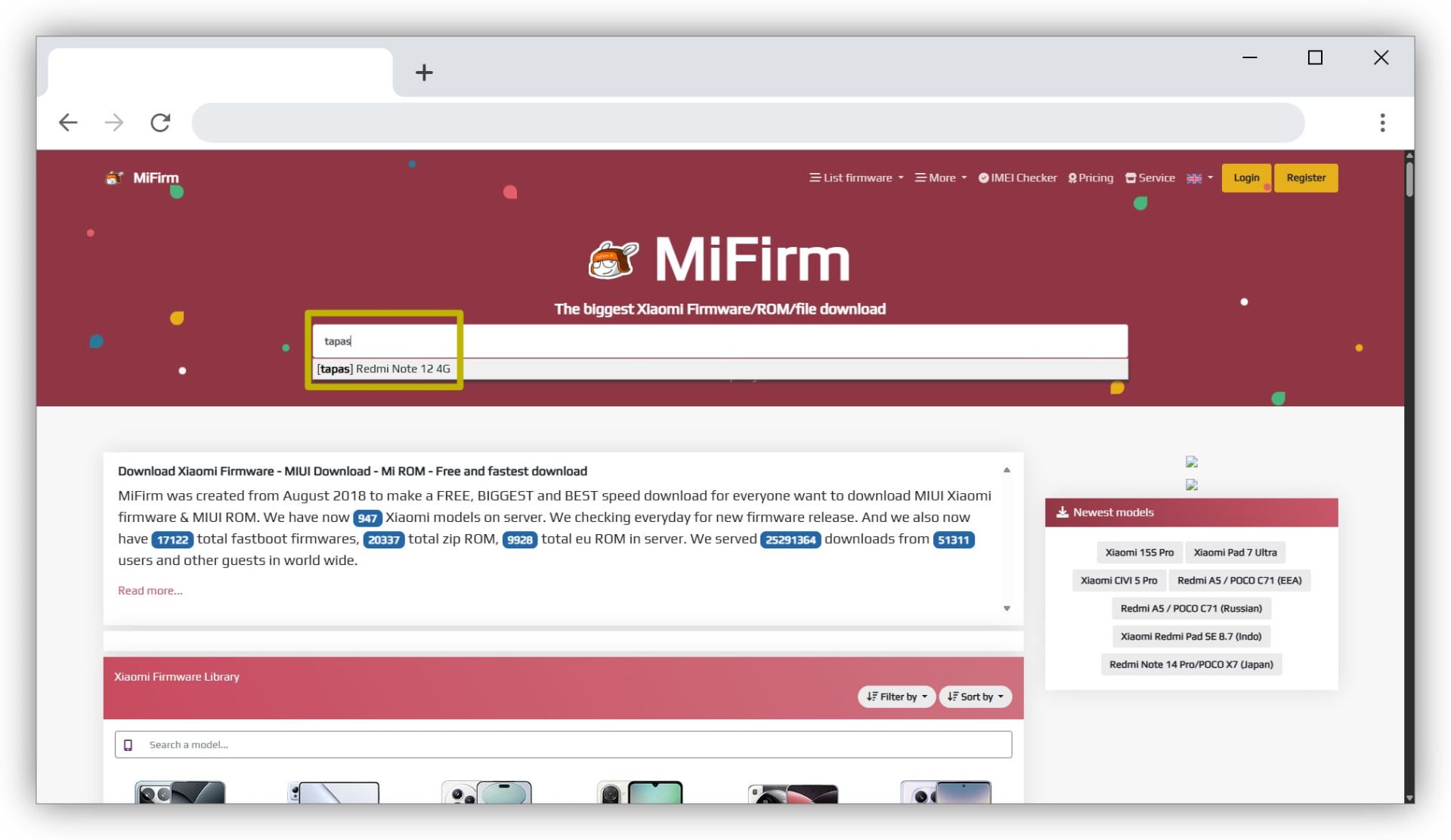The width and height of the screenshot is (1451, 840).
Task: Click the description box scroll up arrow
Action: tap(1007, 470)
